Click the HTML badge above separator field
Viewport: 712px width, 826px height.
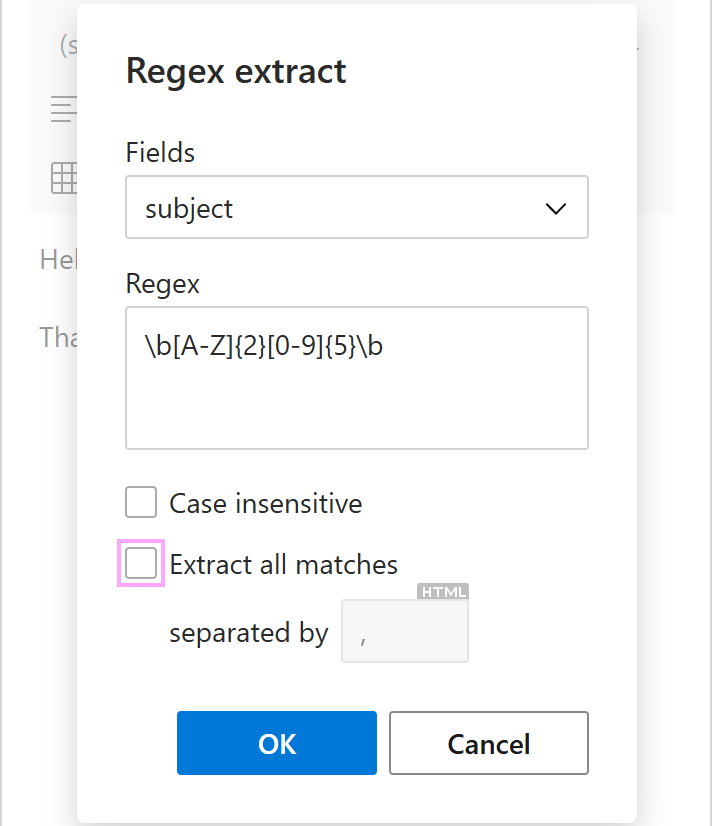pos(443,592)
